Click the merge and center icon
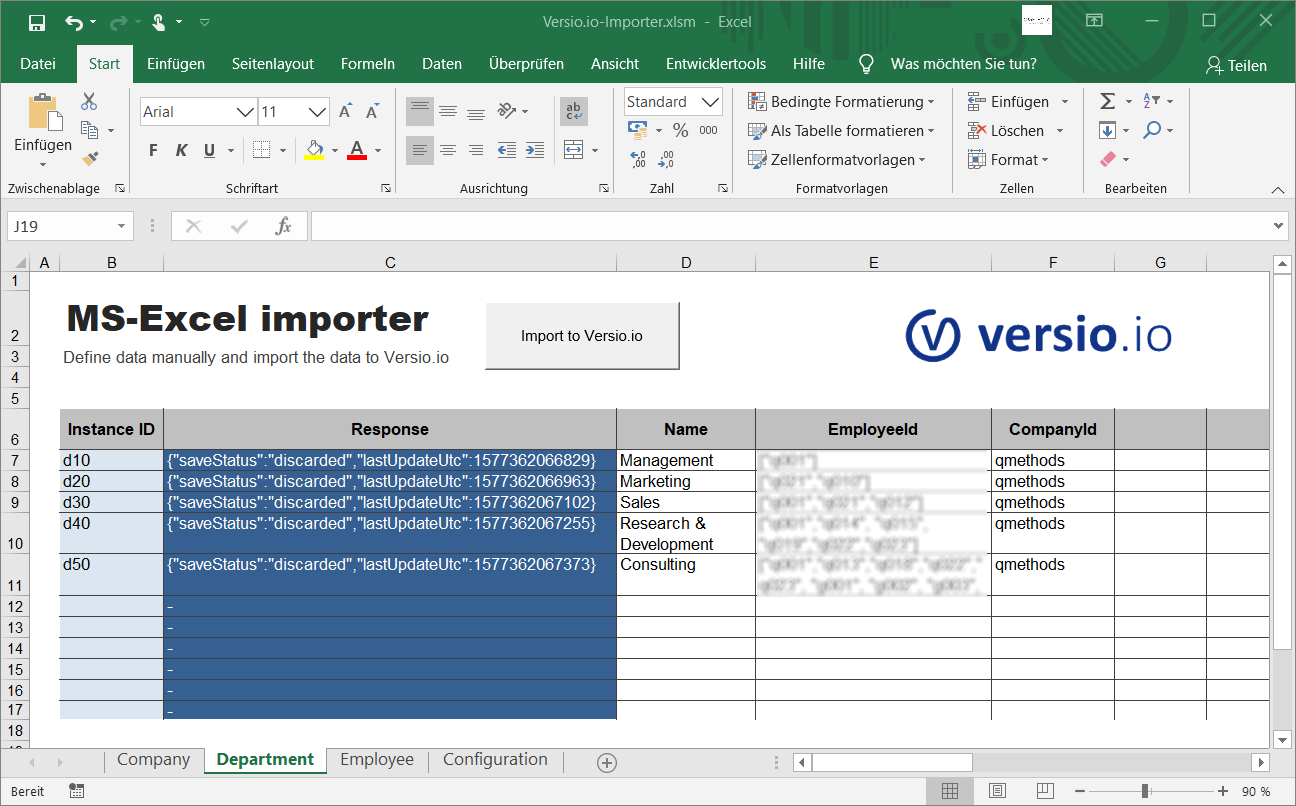1296x806 pixels. click(x=574, y=150)
